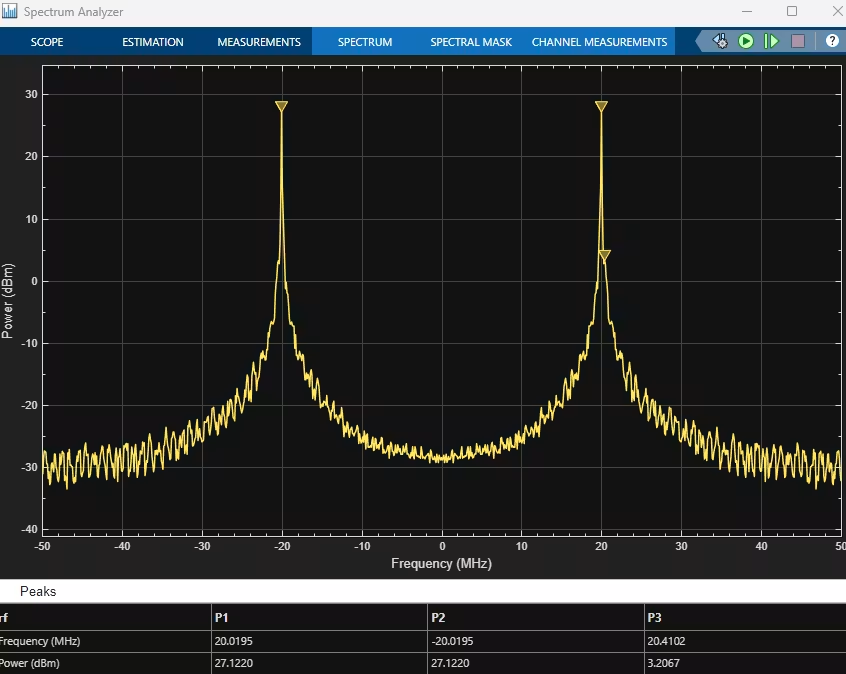Screen dimensions: 846x674
Task: Click the Frequency (MHz) x-axis label
Action: (x=441, y=563)
